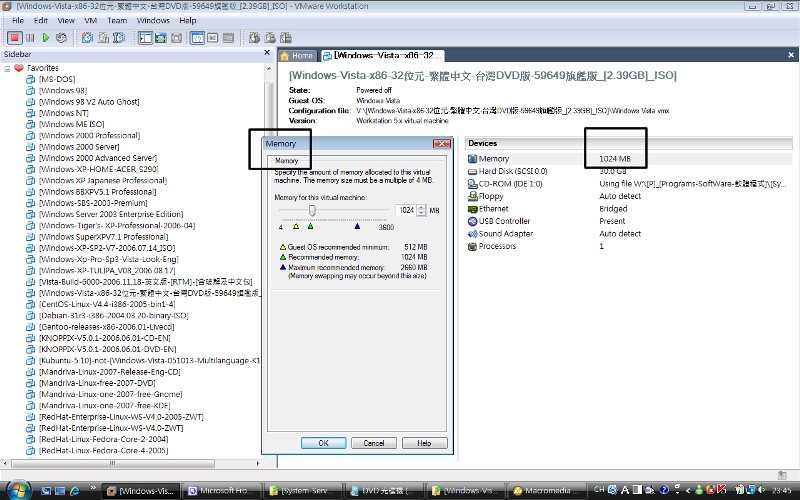Click the Favorites heart icon in sidebar
Viewport: 800px width, 500px height.
(19, 68)
